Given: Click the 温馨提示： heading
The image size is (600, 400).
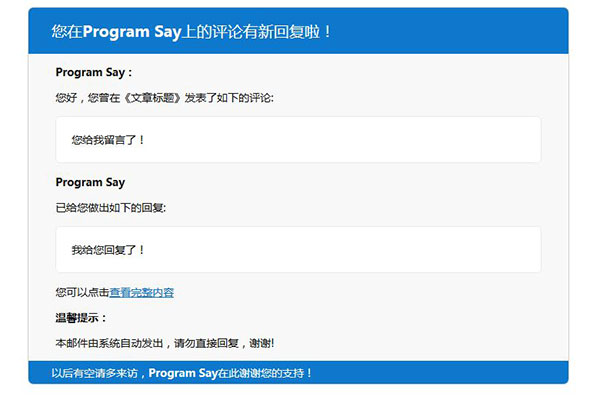Looking at the screenshot, I should click(x=81, y=318).
